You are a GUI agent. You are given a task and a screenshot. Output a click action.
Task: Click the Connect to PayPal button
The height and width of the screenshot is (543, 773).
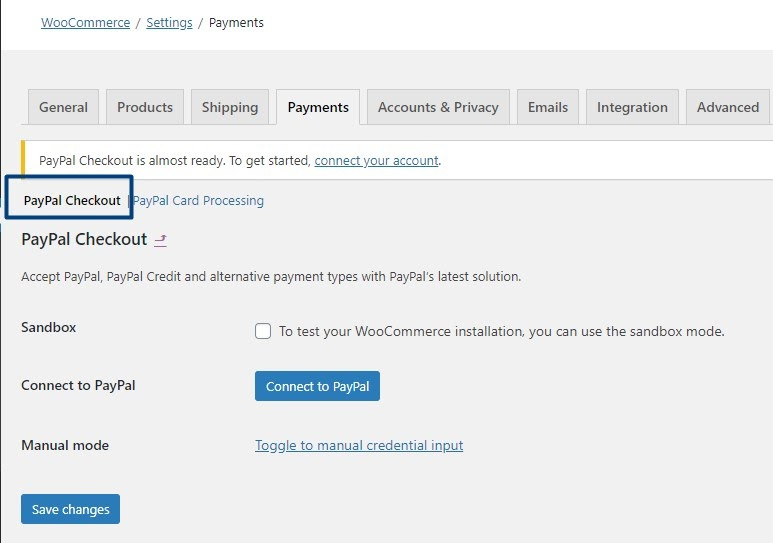[x=317, y=386]
